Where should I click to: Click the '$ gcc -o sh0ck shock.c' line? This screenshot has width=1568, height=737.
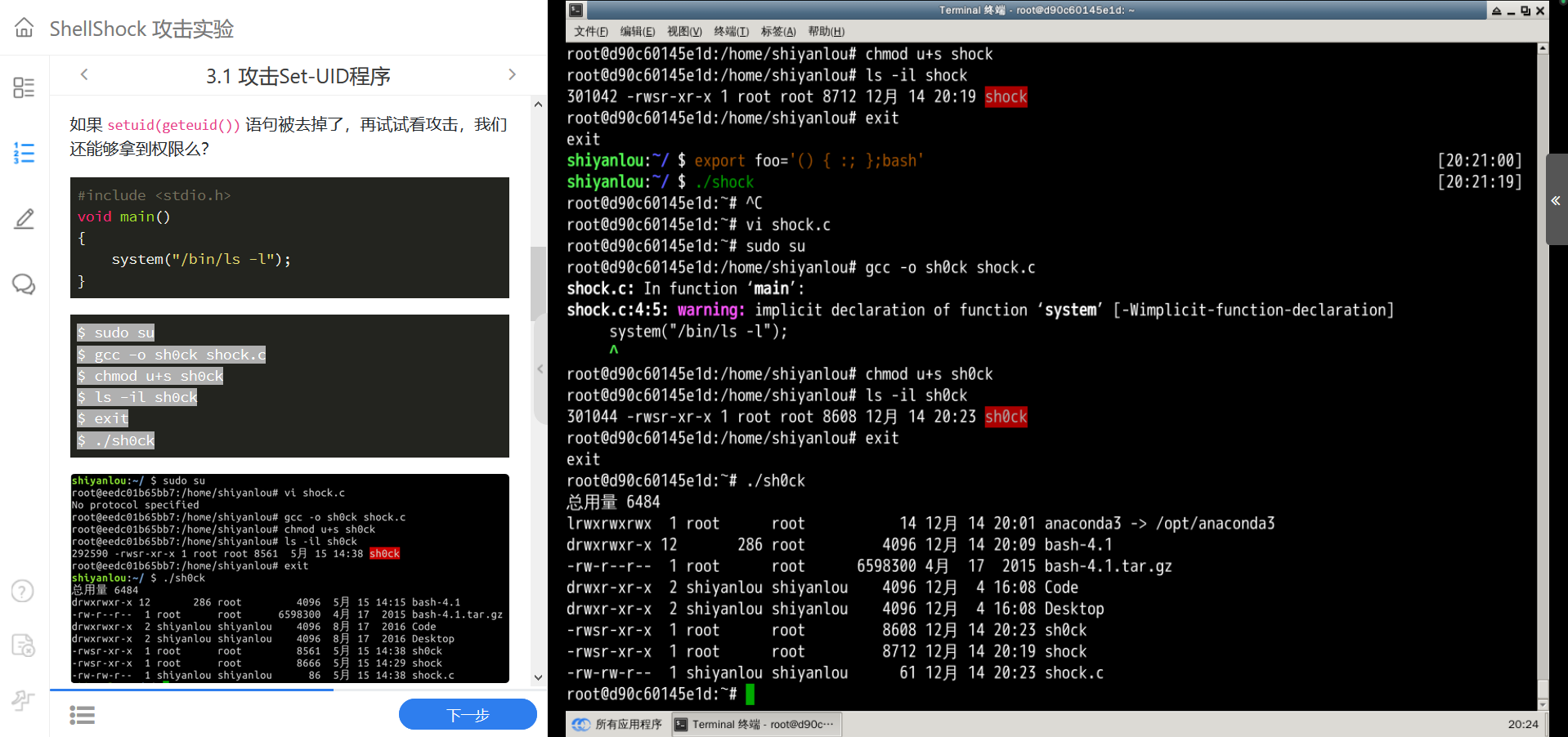click(x=172, y=355)
